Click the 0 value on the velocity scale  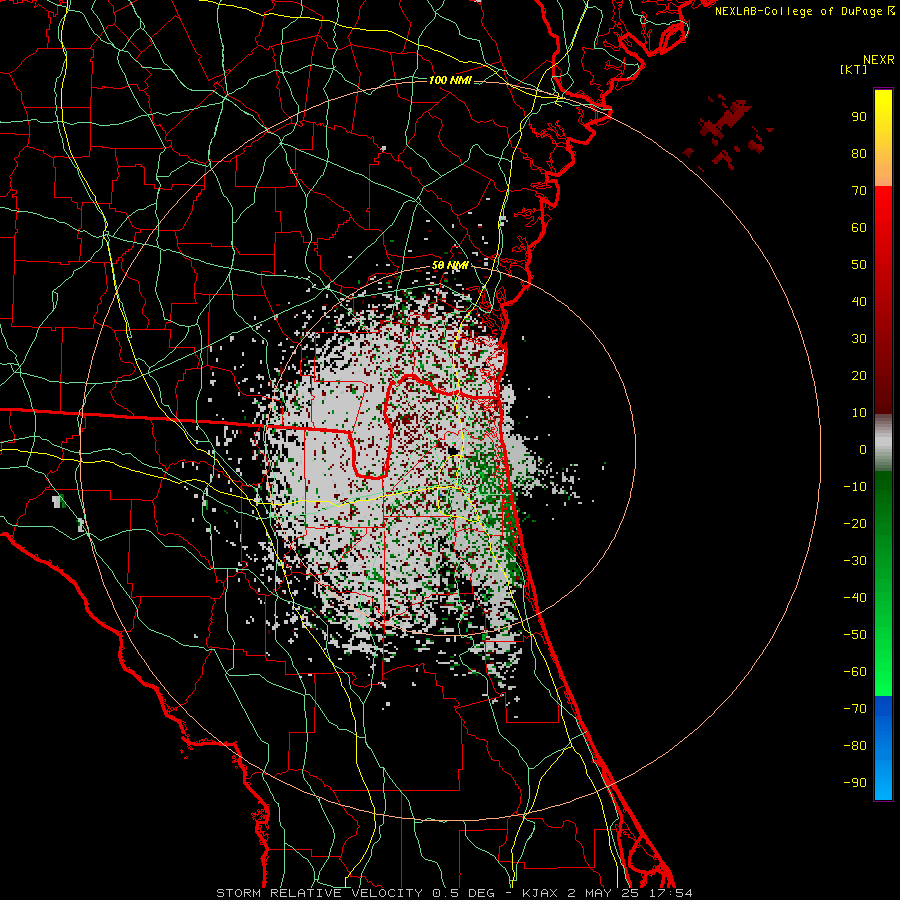tap(863, 450)
